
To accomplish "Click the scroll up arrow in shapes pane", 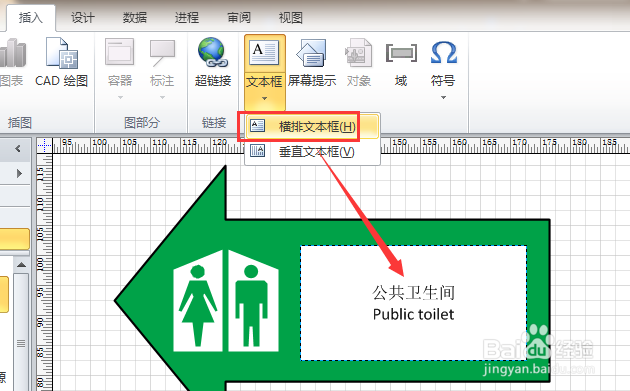I will click(21, 265).
